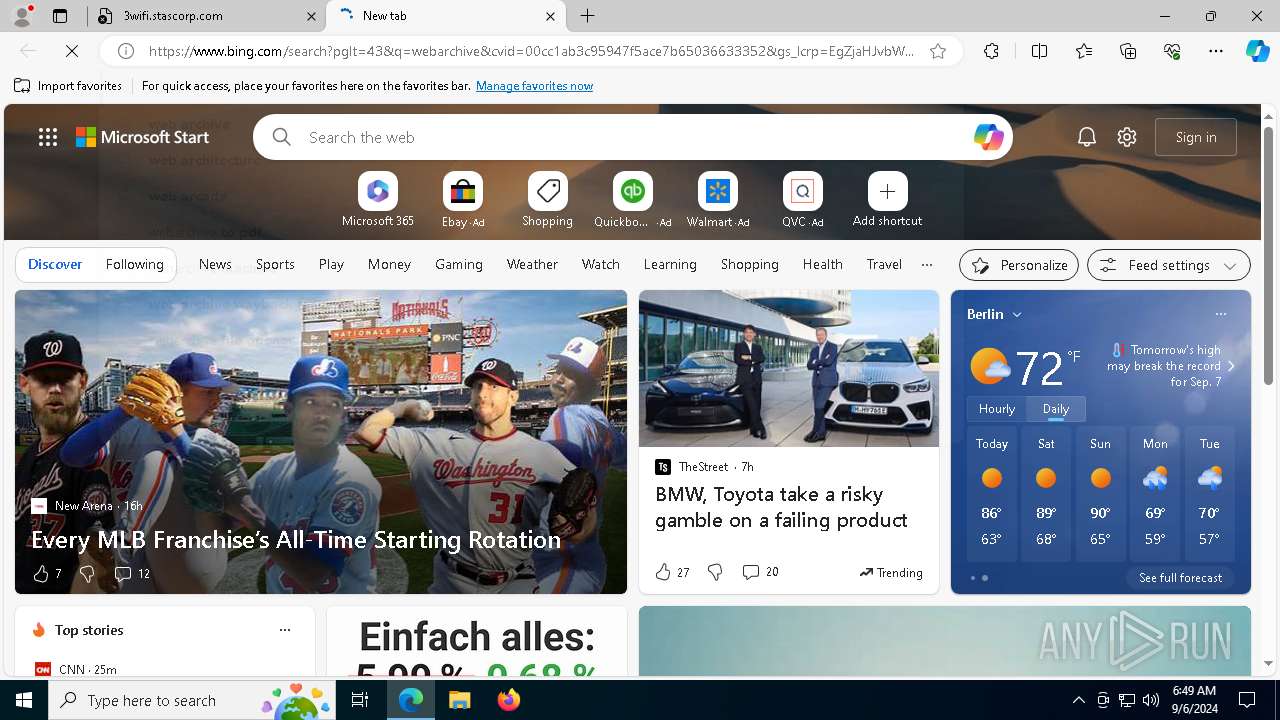1280x720 pixels.
Task: Show hidden system tray icons
Action: click(1078, 700)
